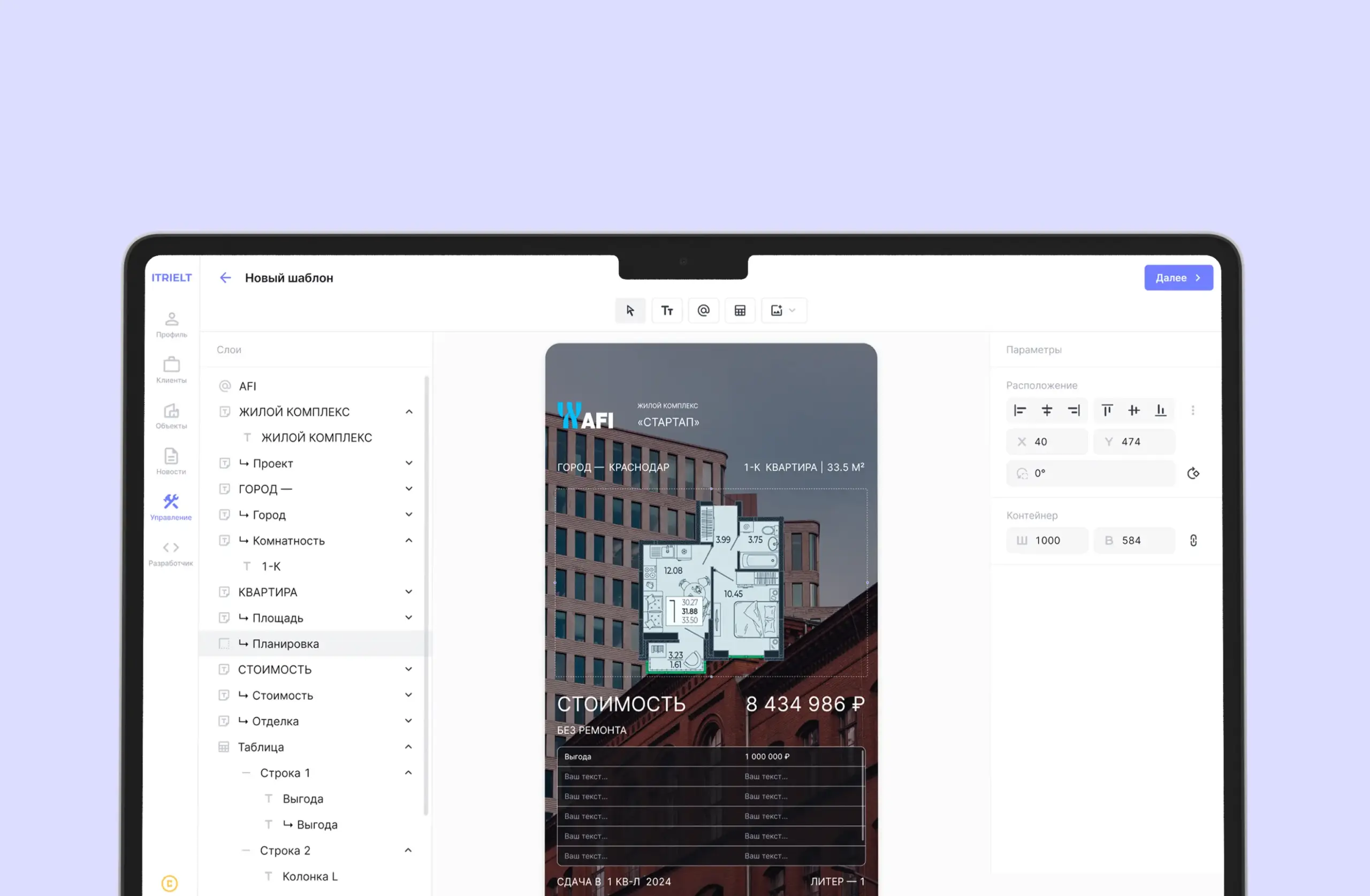Open the Новости sidebar section
Screen dimensions: 1370x896
coord(172,462)
